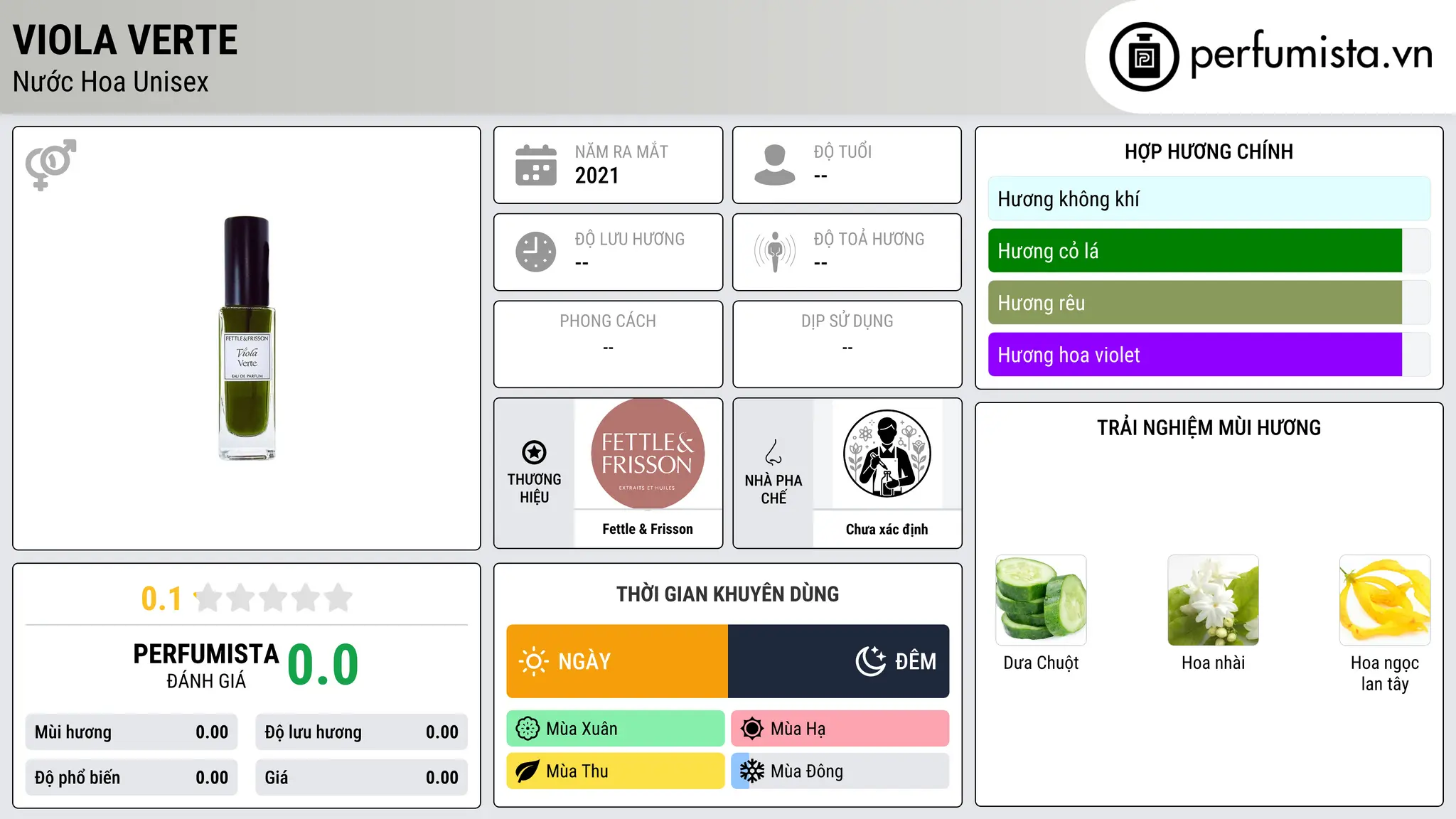
Task: Click the Chưa xác định perfumer label
Action: point(887,529)
